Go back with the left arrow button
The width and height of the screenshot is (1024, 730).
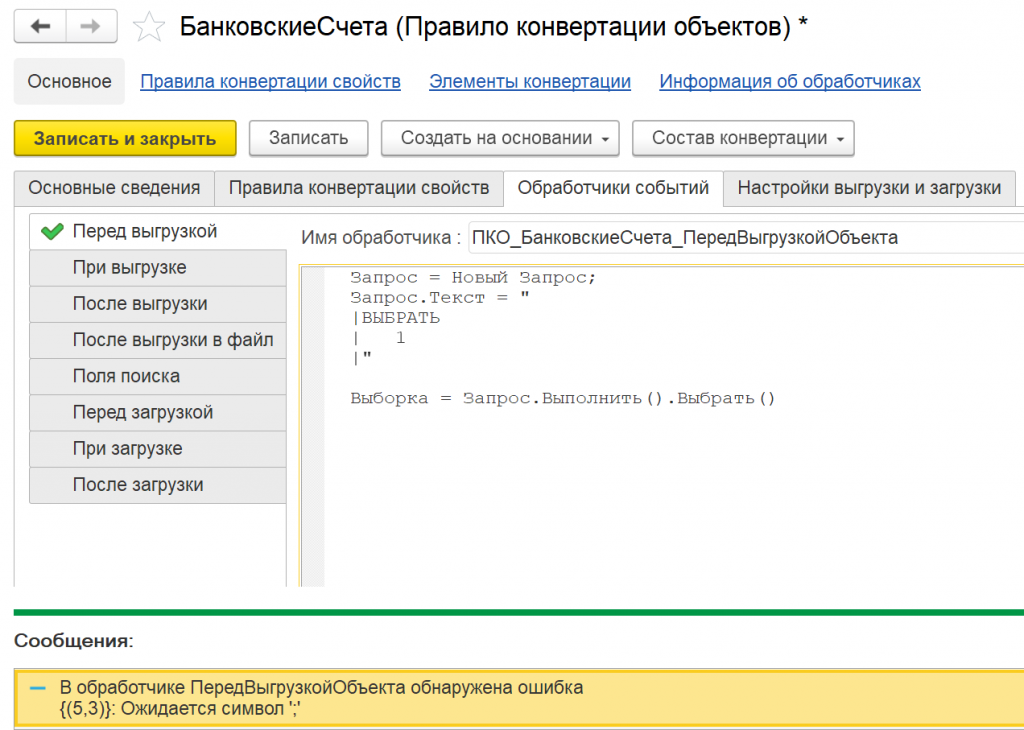click(40, 26)
